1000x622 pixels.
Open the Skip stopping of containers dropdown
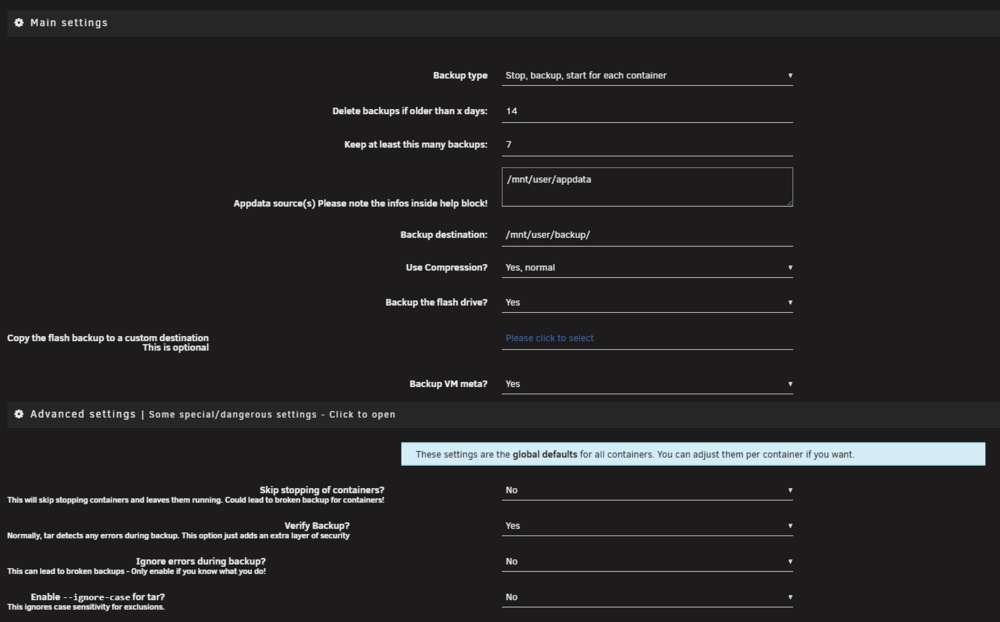pos(647,490)
